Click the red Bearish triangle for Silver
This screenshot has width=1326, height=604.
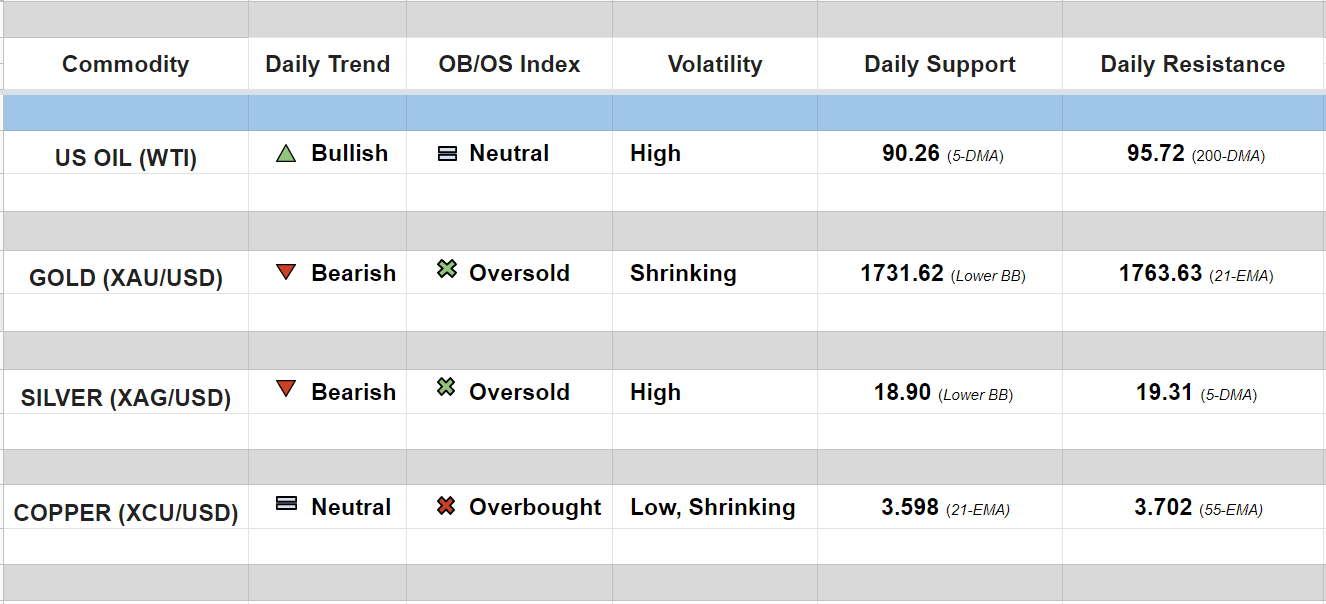coord(286,390)
